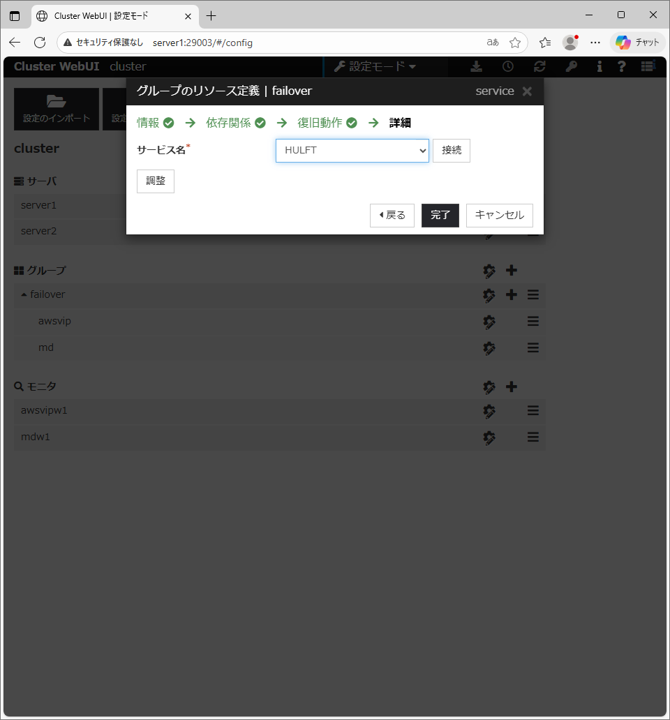Open properties gear for the awsvip resource
This screenshot has height=720, width=670.
click(x=489, y=322)
